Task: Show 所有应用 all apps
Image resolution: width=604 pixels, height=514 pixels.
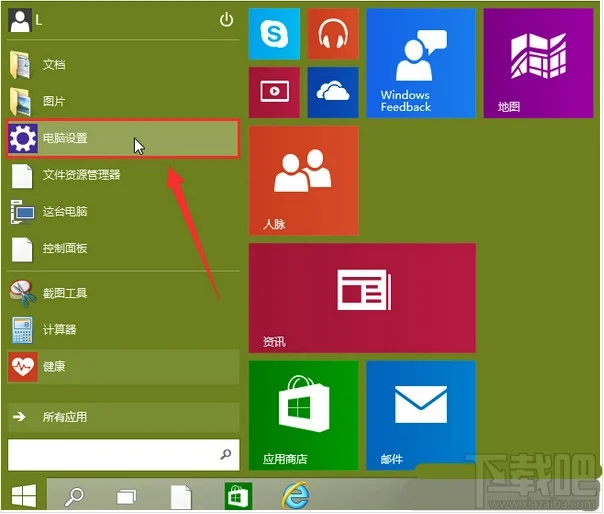Action: [x=123, y=417]
